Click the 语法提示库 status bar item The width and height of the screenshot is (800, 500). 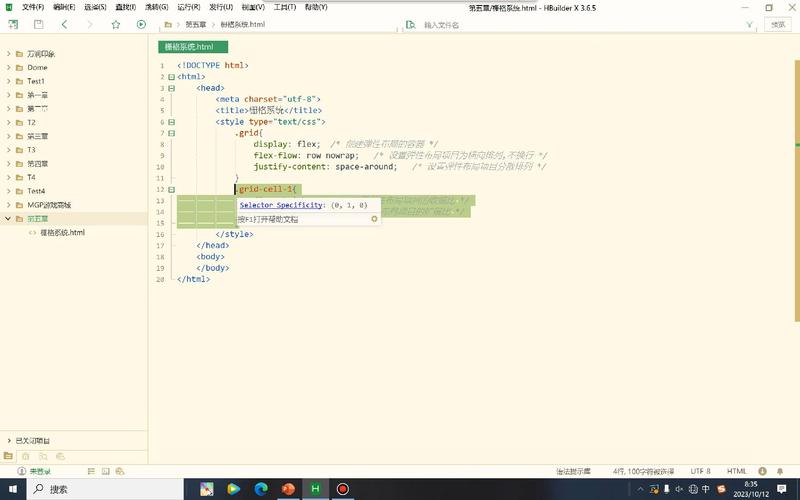coord(573,471)
